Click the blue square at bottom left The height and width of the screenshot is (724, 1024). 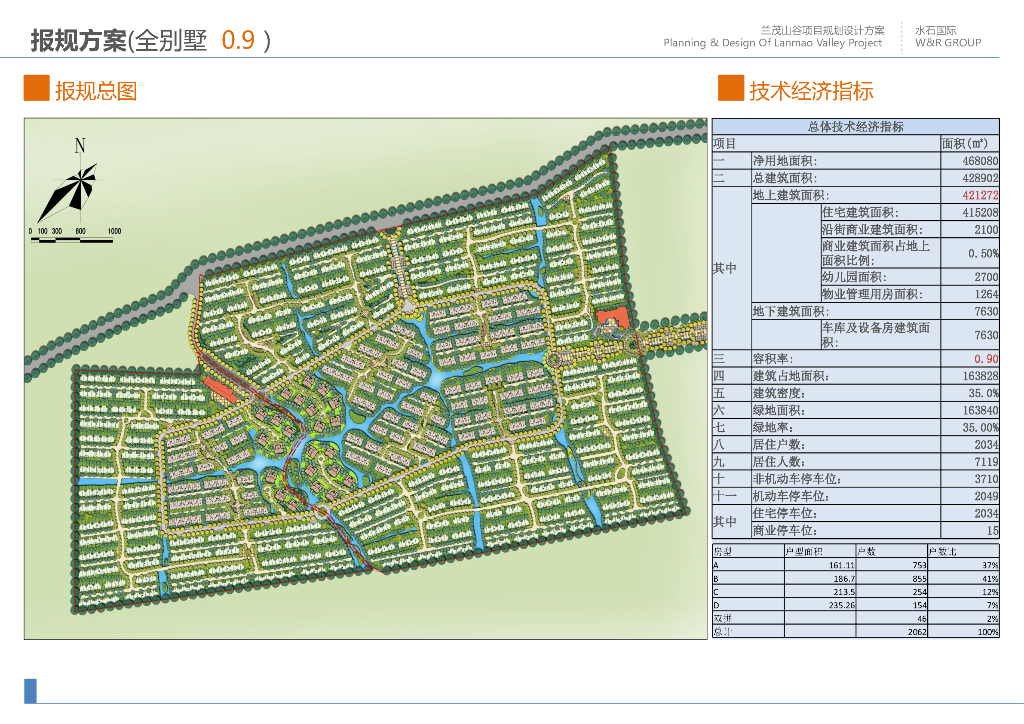pyautogui.click(x=30, y=690)
